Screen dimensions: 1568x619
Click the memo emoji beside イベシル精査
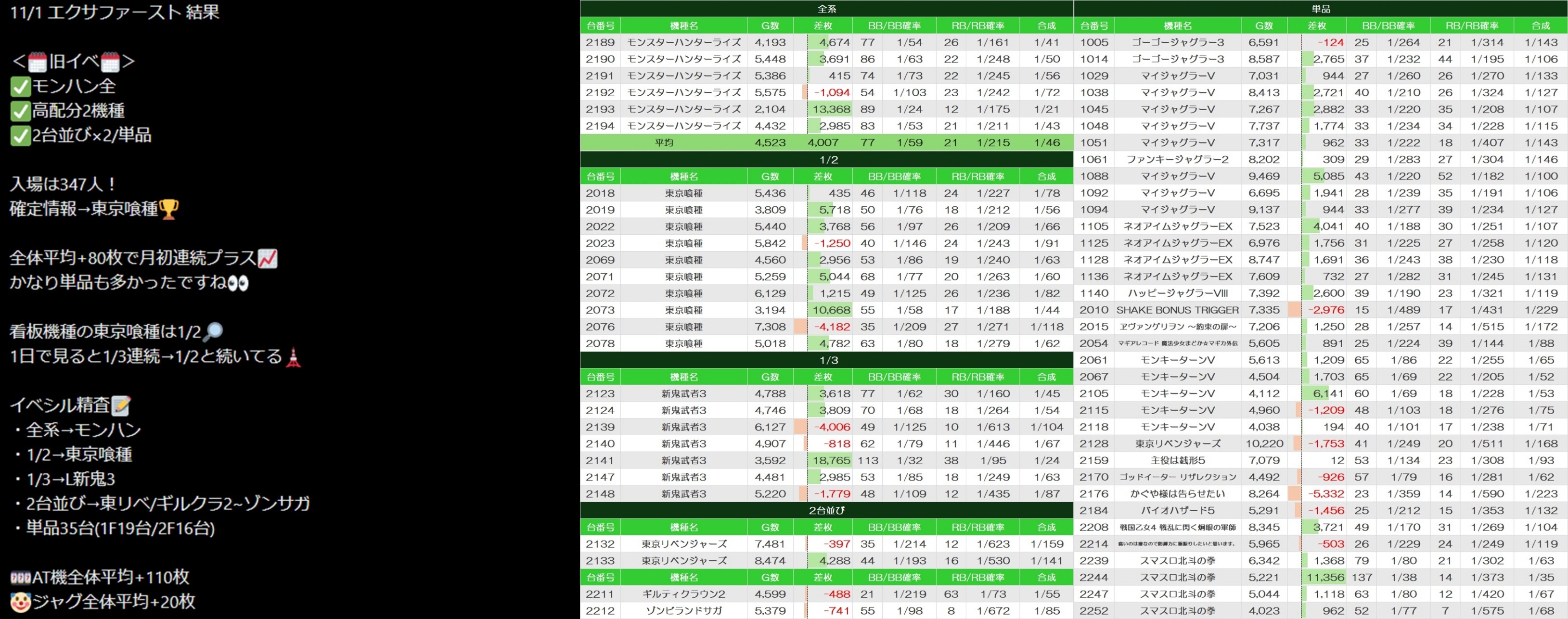(121, 405)
